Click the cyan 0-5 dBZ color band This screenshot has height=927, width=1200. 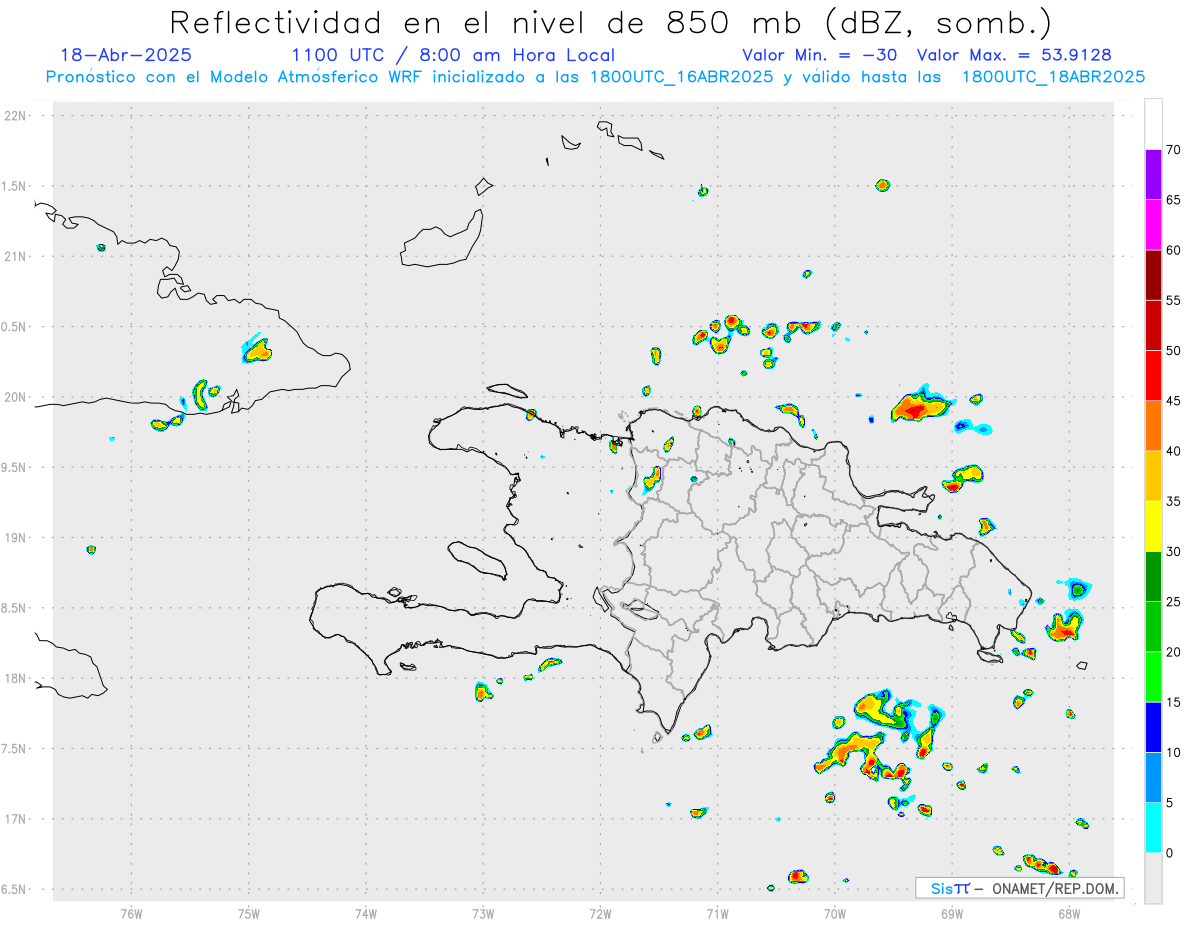[1153, 827]
